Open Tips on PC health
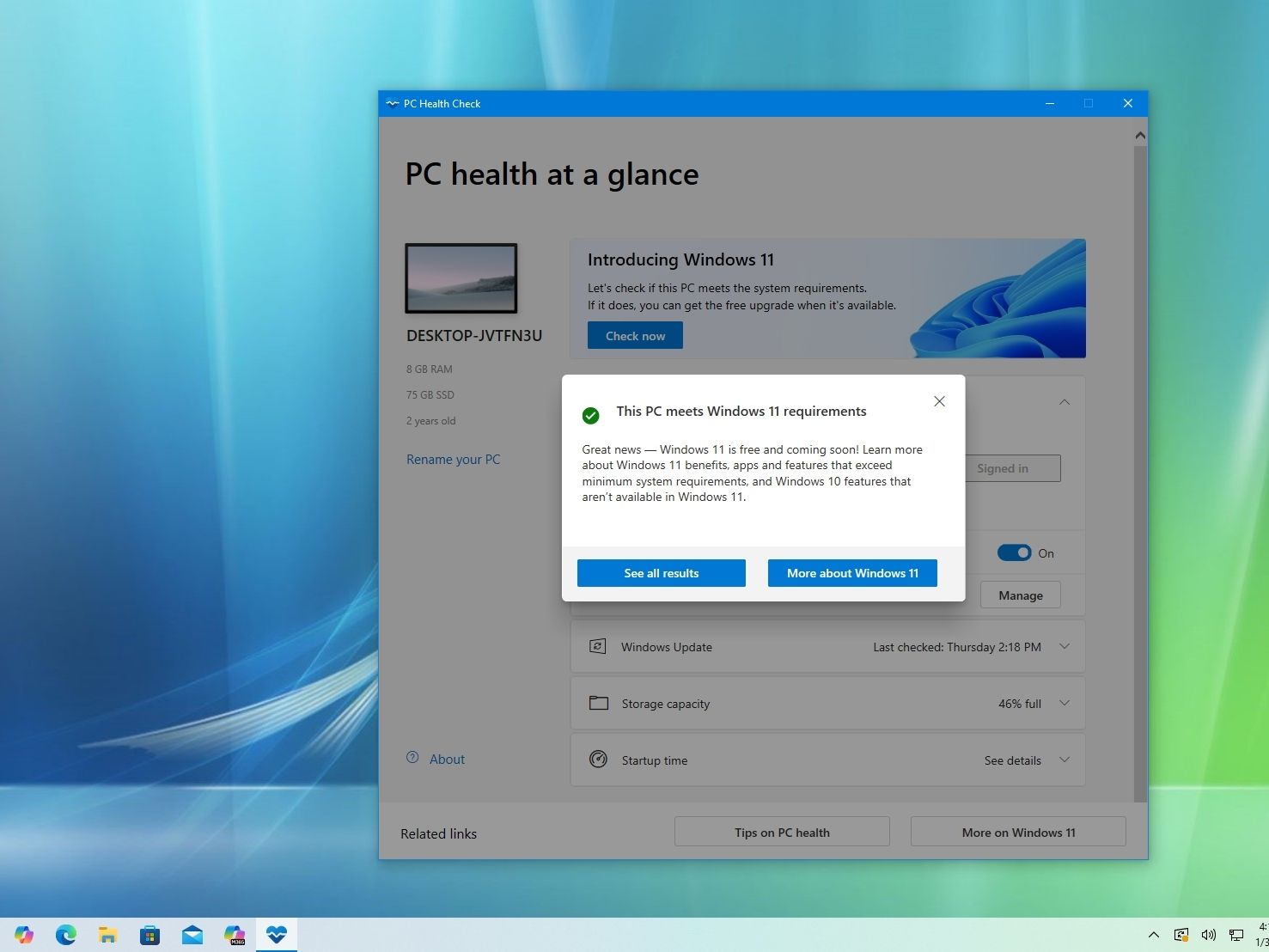The image size is (1269, 952). (782, 832)
